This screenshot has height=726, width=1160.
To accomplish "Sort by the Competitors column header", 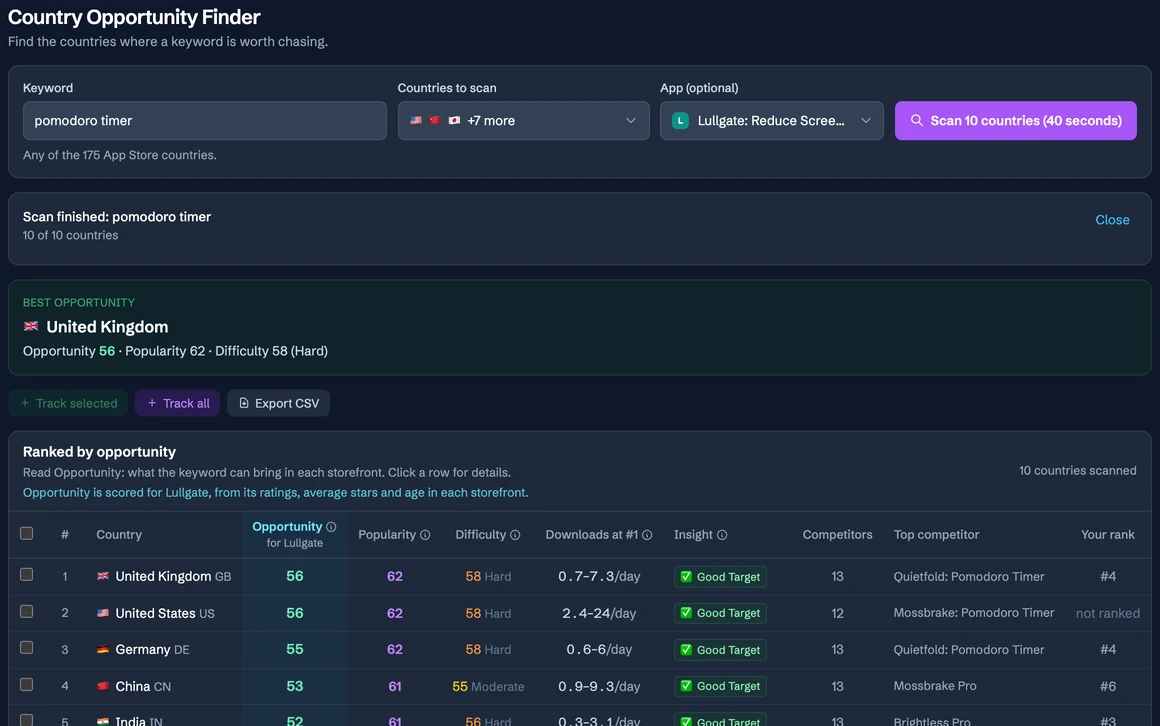I will pos(837,535).
